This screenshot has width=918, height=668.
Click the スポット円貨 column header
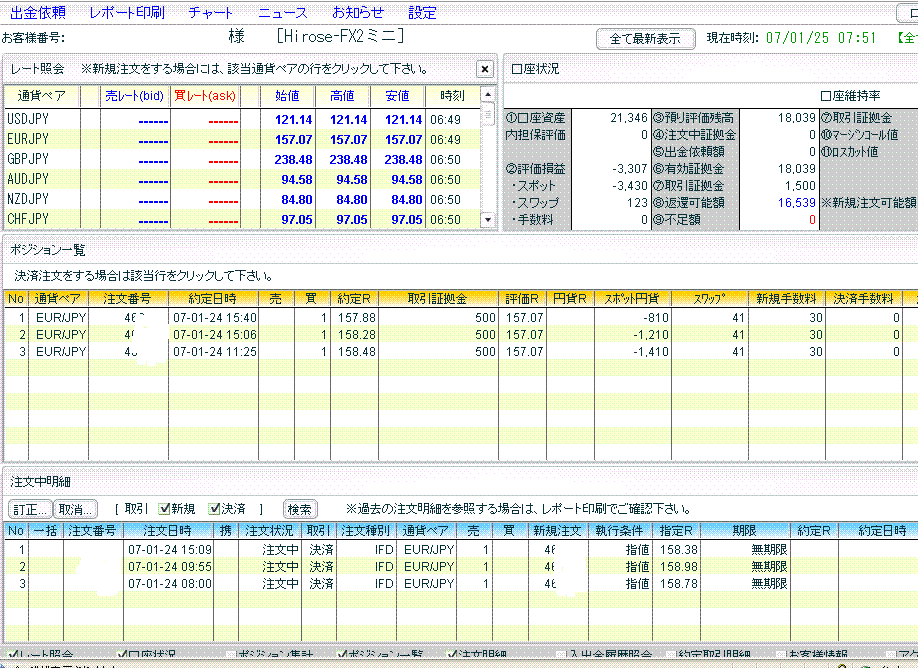click(632, 299)
